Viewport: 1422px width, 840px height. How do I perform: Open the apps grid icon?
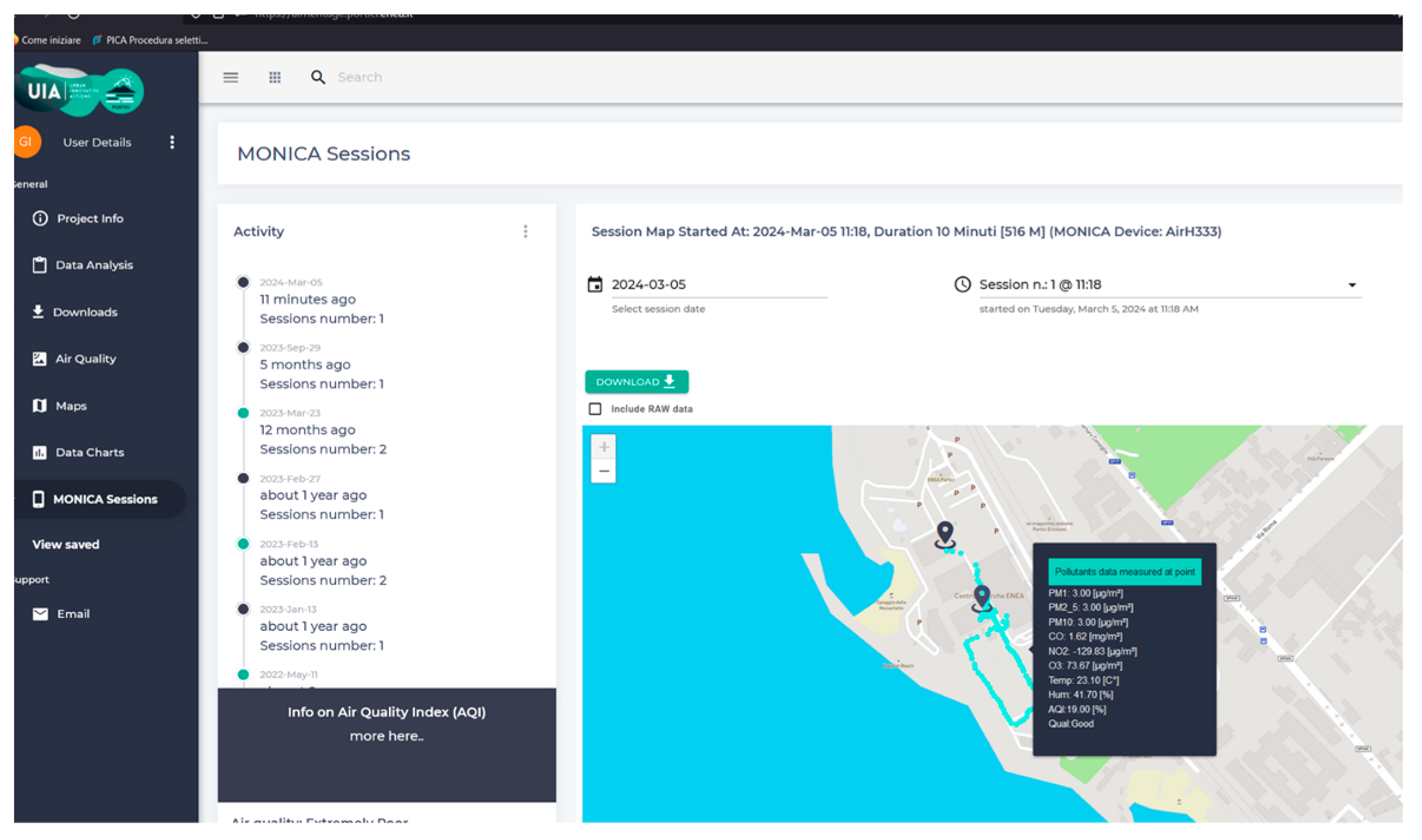[275, 77]
